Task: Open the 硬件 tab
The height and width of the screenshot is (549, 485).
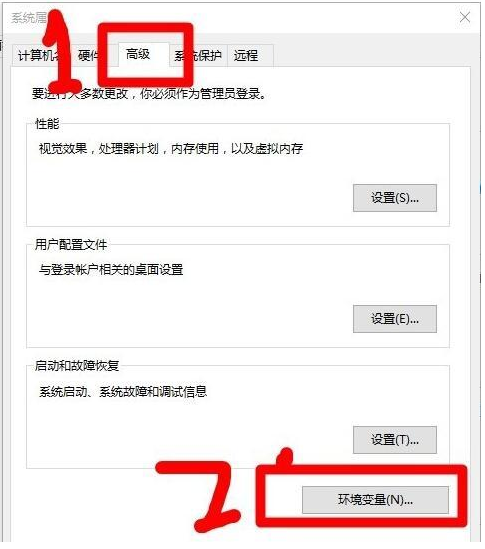Action: pos(88,55)
